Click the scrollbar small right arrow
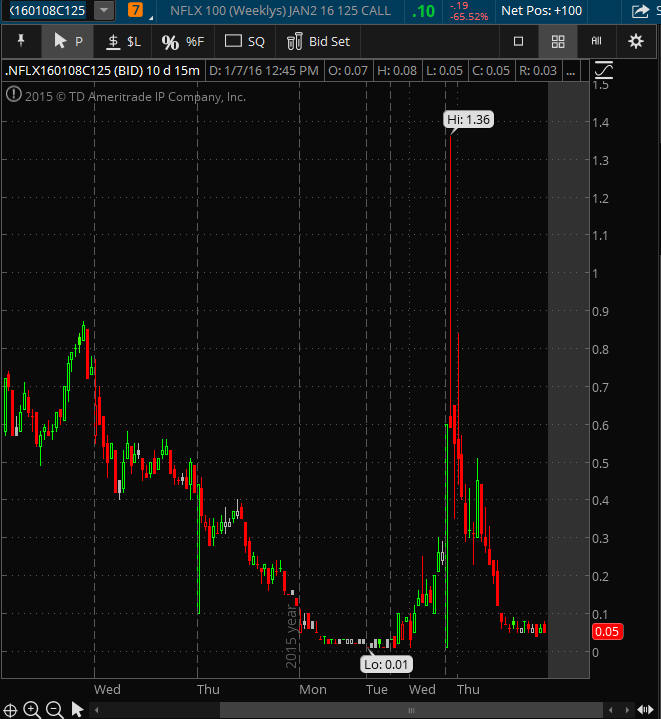This screenshot has width=661, height=719. pyautogui.click(x=627, y=710)
